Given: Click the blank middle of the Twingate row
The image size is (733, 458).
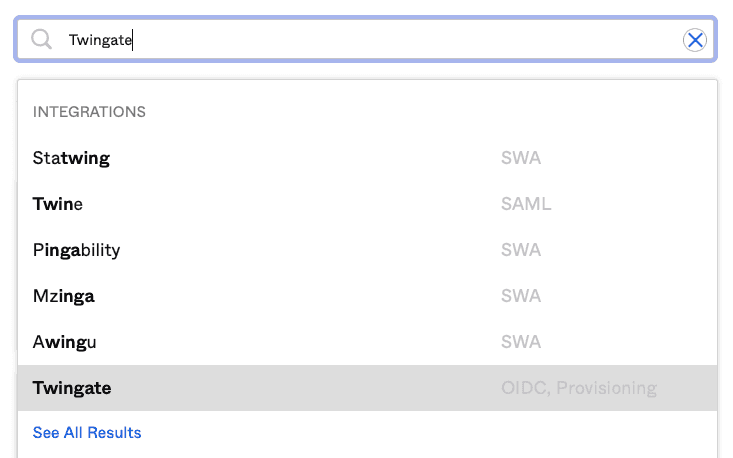Looking at the screenshot, I should (x=300, y=388).
